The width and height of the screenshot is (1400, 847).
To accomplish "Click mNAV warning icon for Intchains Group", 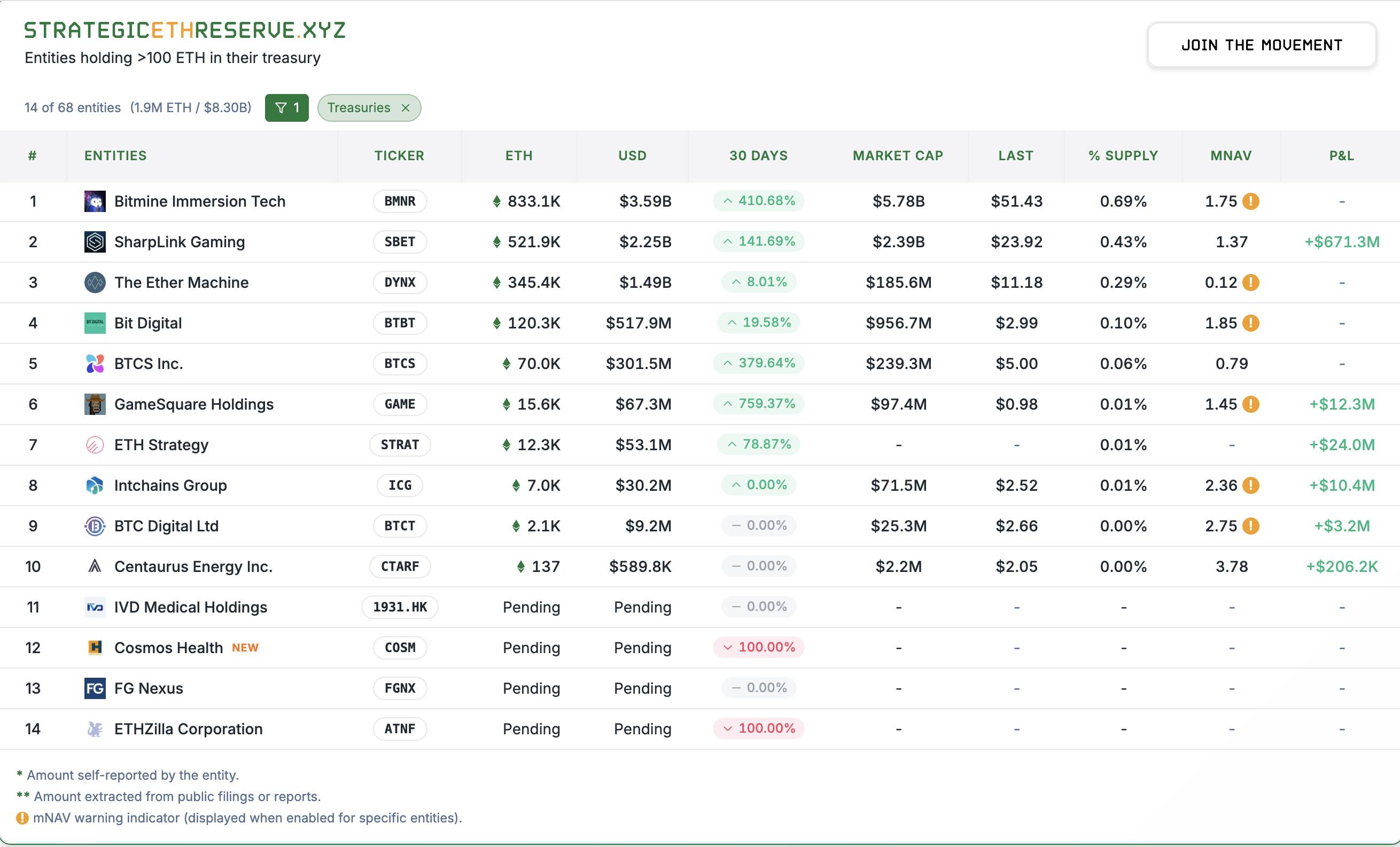I will [x=1250, y=485].
